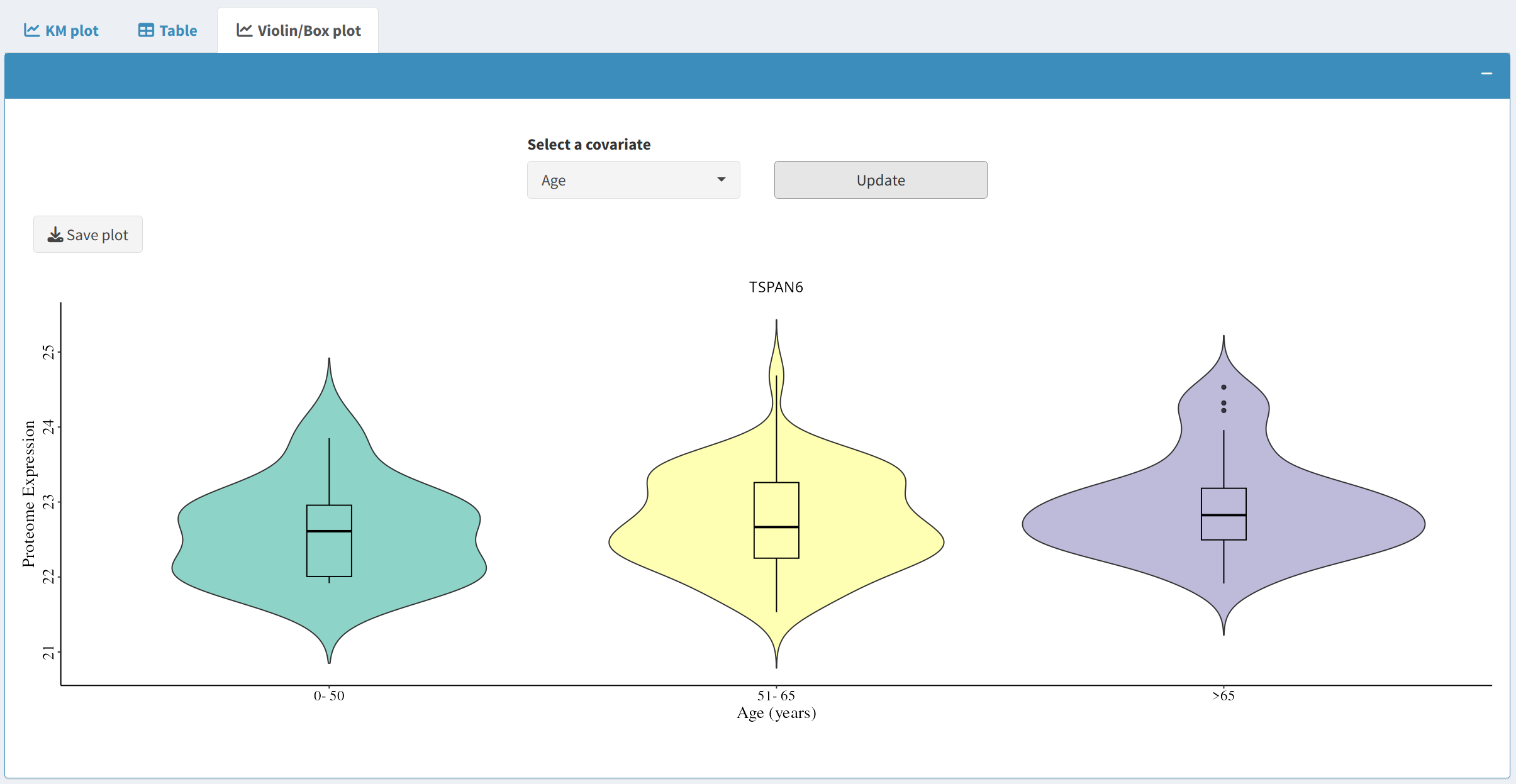Click the 51- 65 axis label
Screen dimensions: 1516x784
click(x=776, y=696)
